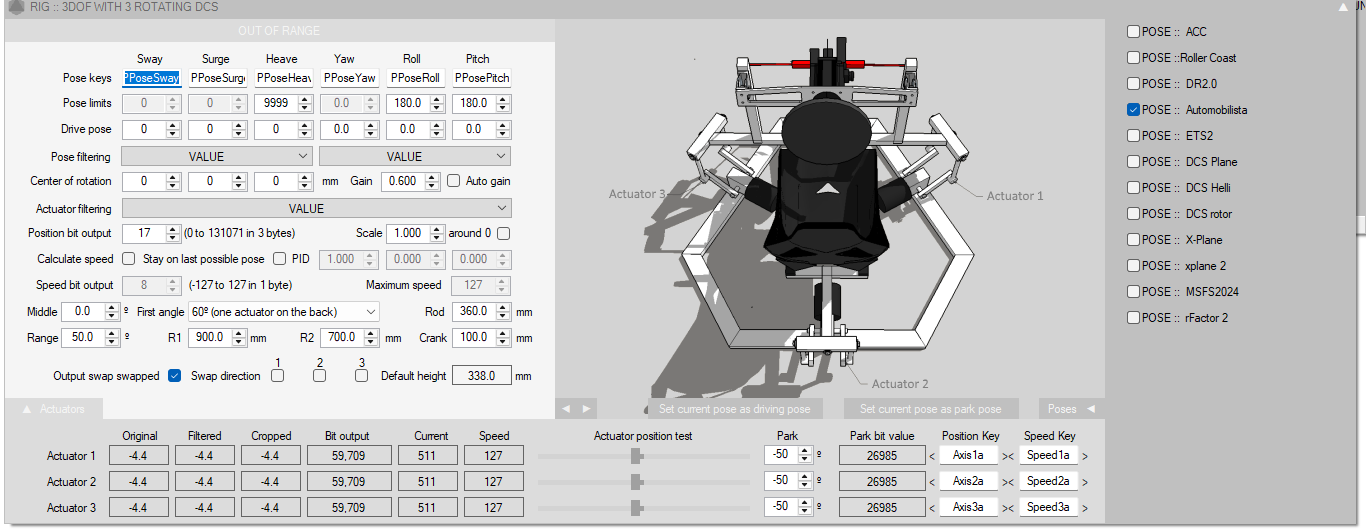Expand the Actuator filtering dropdown

pos(316,208)
